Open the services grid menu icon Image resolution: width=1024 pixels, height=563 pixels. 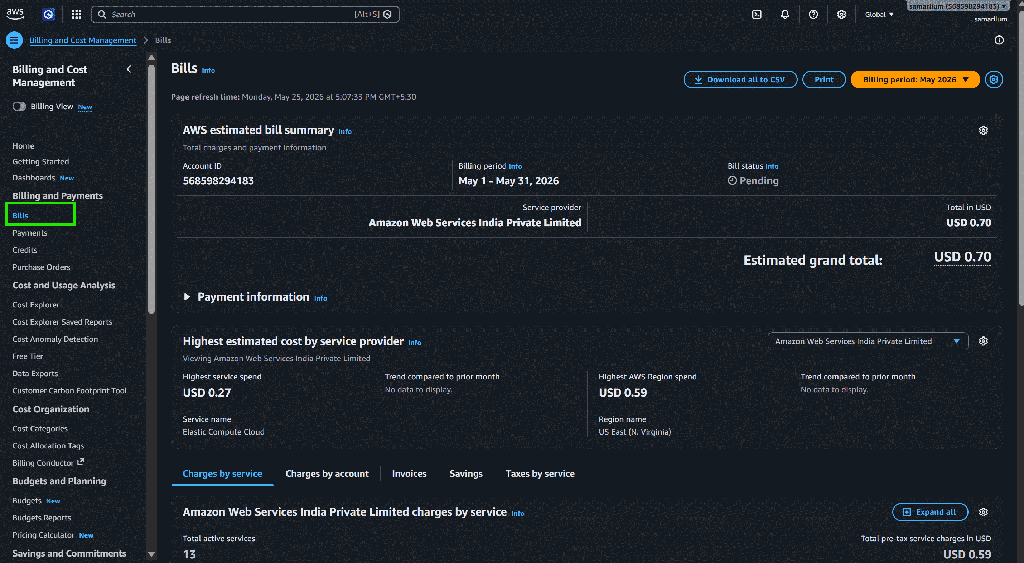(x=76, y=14)
